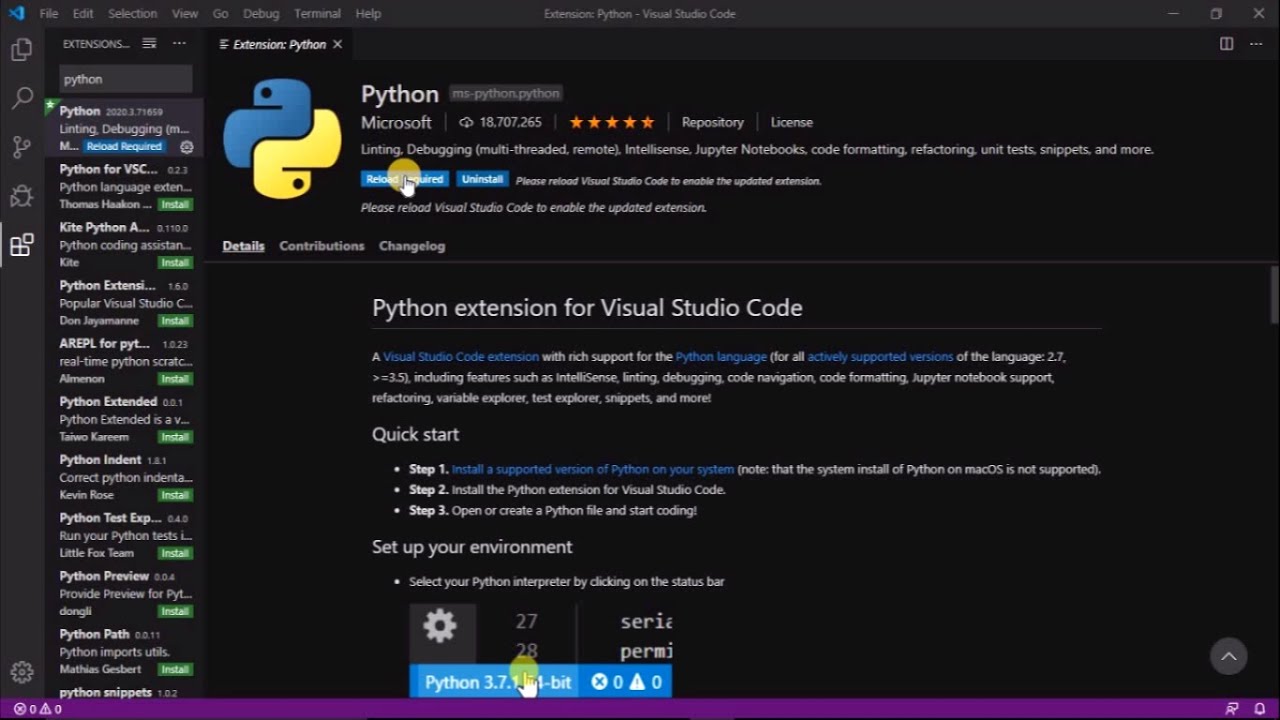The height and width of the screenshot is (720, 1280).
Task: Open the Help menu
Action: (x=368, y=14)
